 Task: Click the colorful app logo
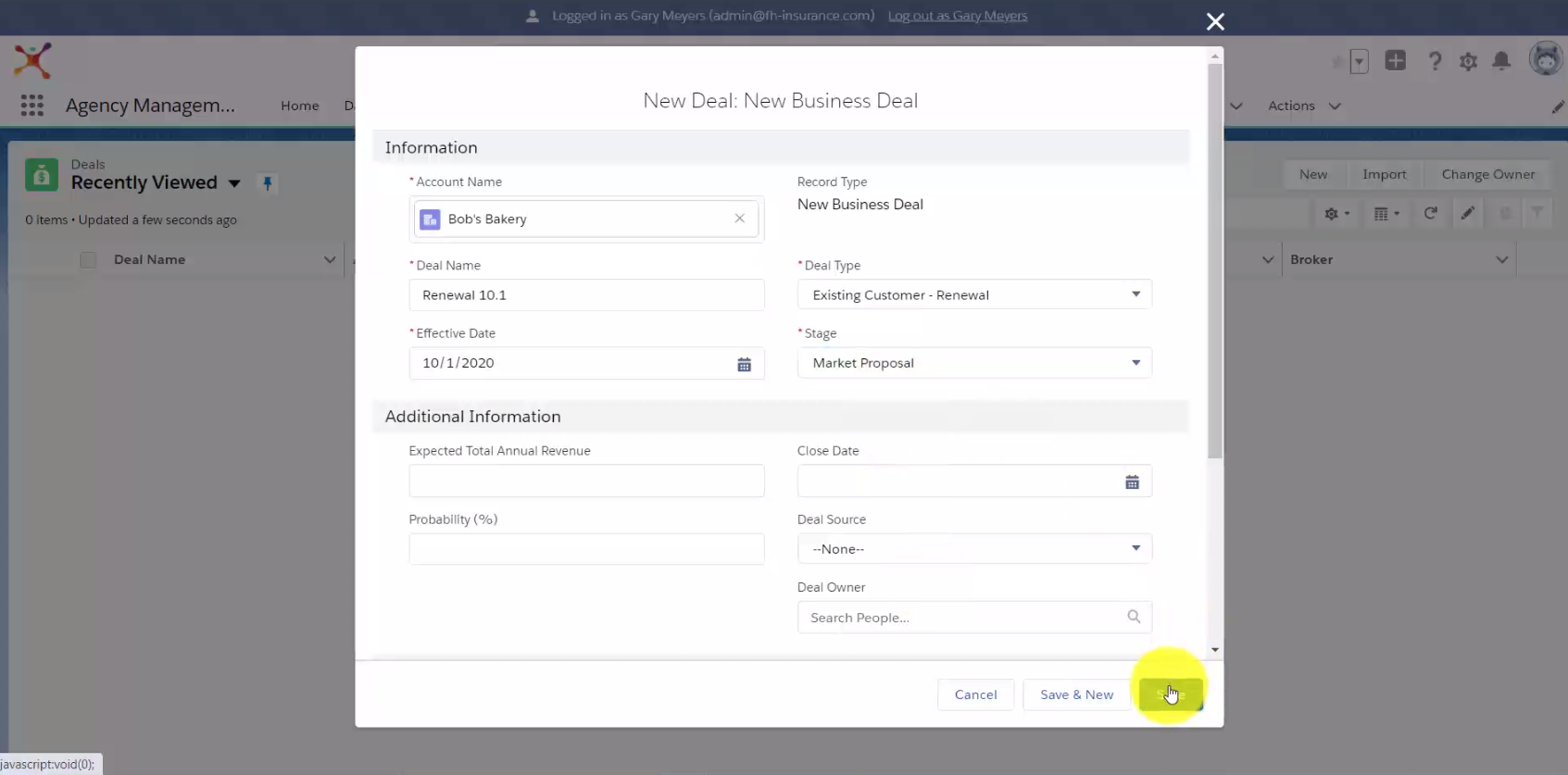click(32, 61)
